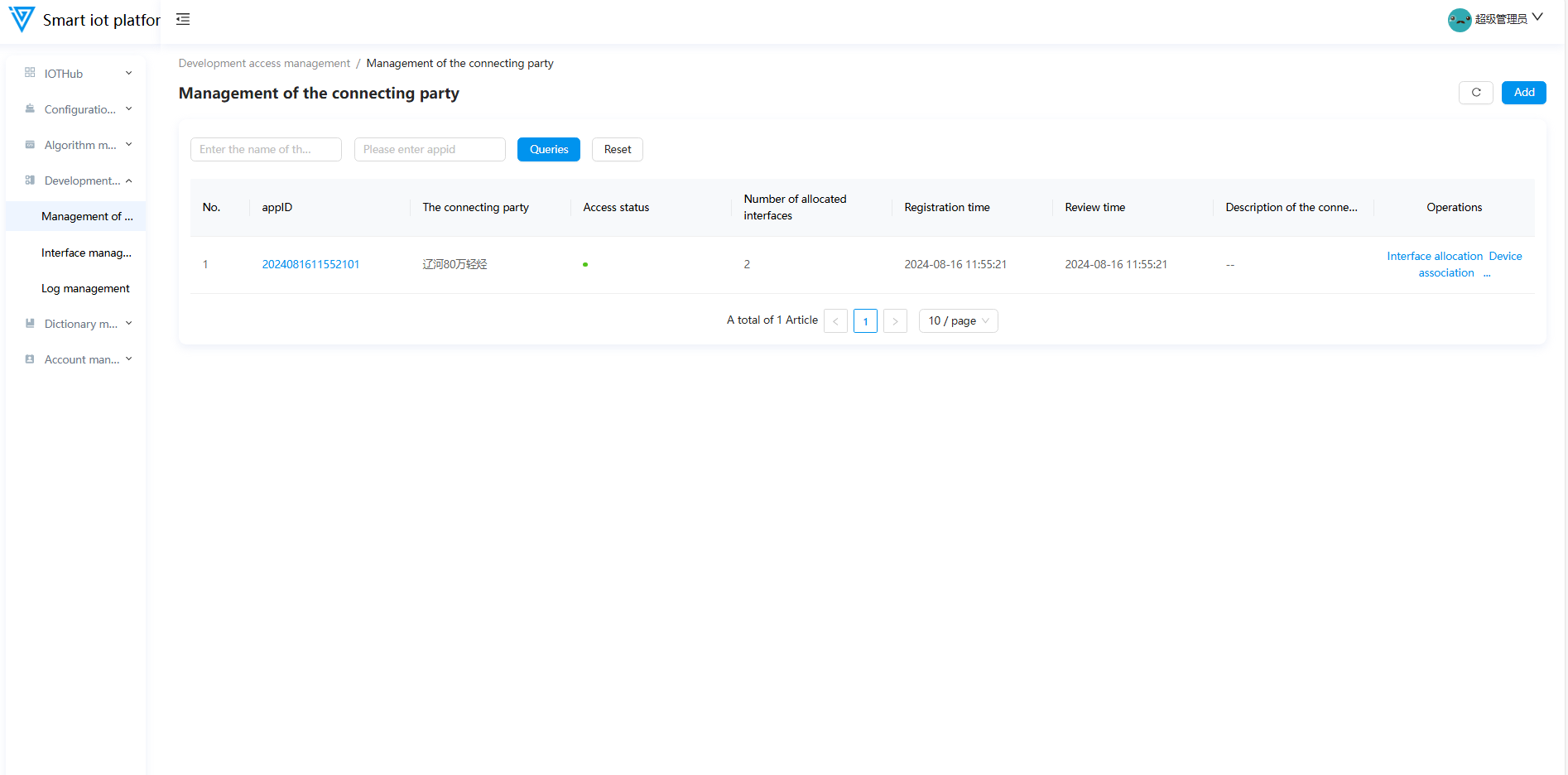Click the refresh icon button
Image resolution: width=1568 pixels, height=775 pixels.
pyautogui.click(x=1475, y=93)
